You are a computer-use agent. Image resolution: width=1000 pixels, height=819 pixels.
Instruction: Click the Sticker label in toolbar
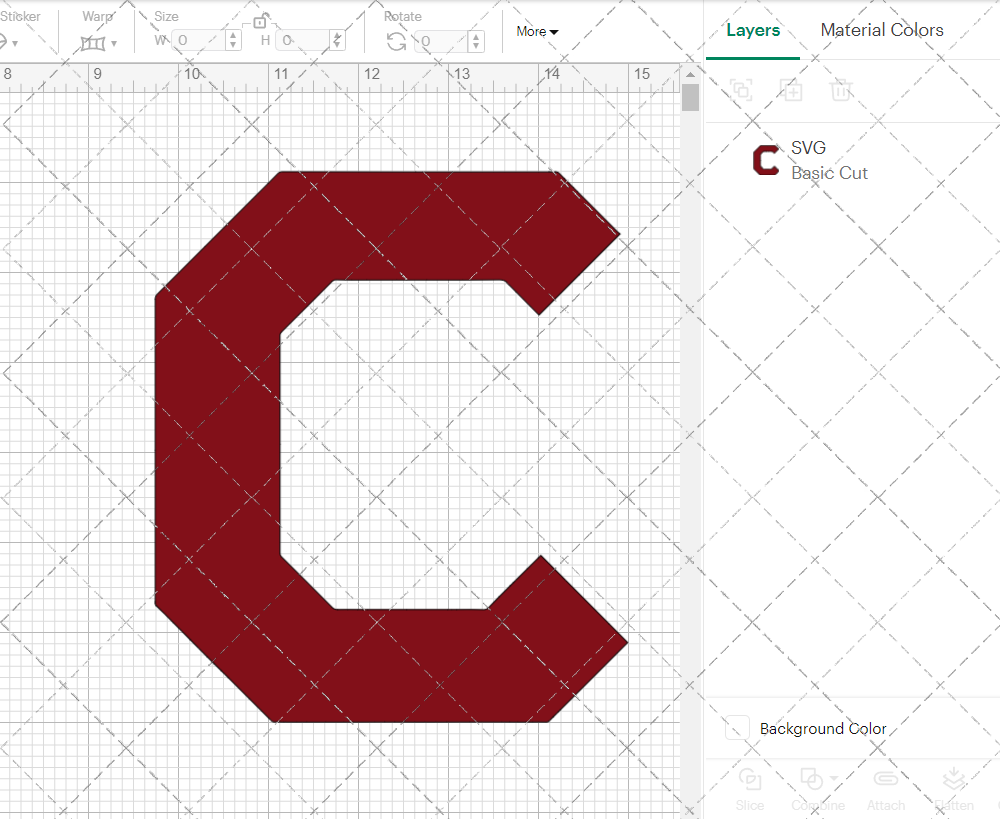(20, 16)
